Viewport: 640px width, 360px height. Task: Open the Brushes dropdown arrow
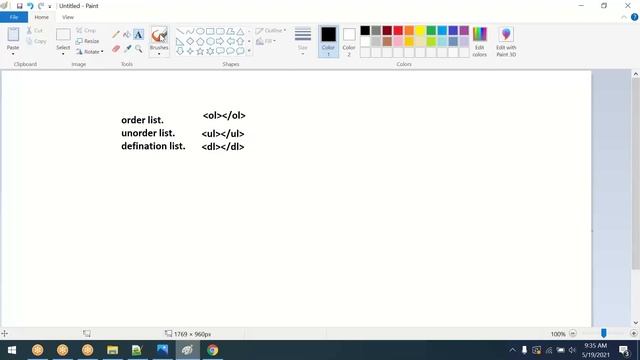tap(159, 54)
